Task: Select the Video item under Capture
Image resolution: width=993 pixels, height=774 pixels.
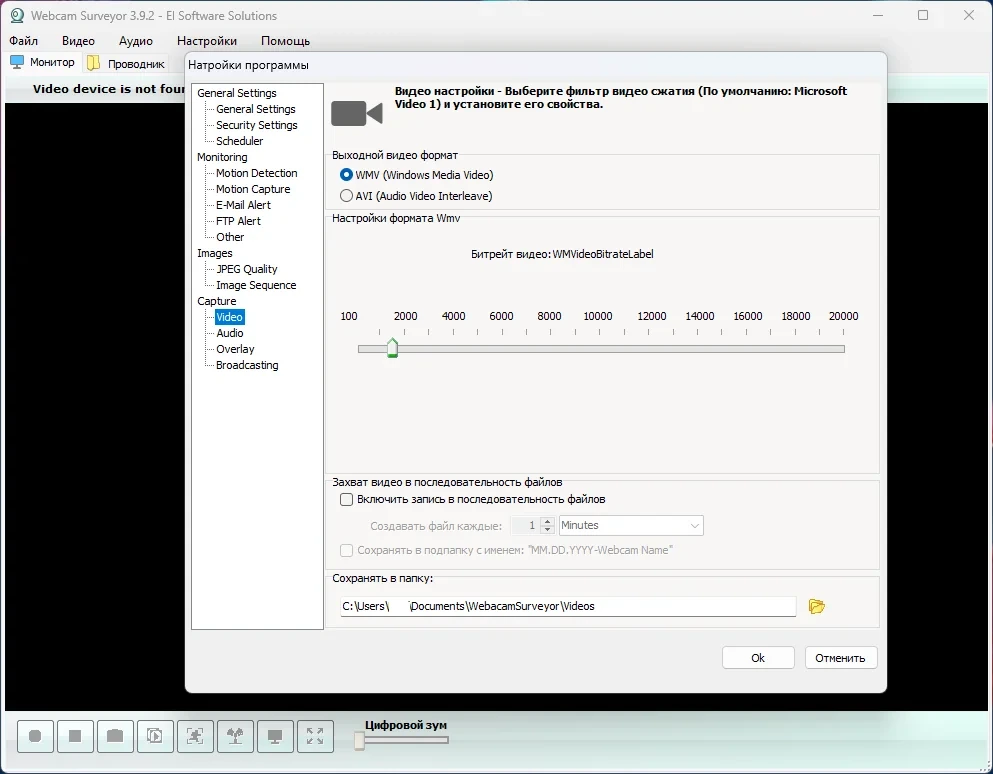Action: point(229,317)
